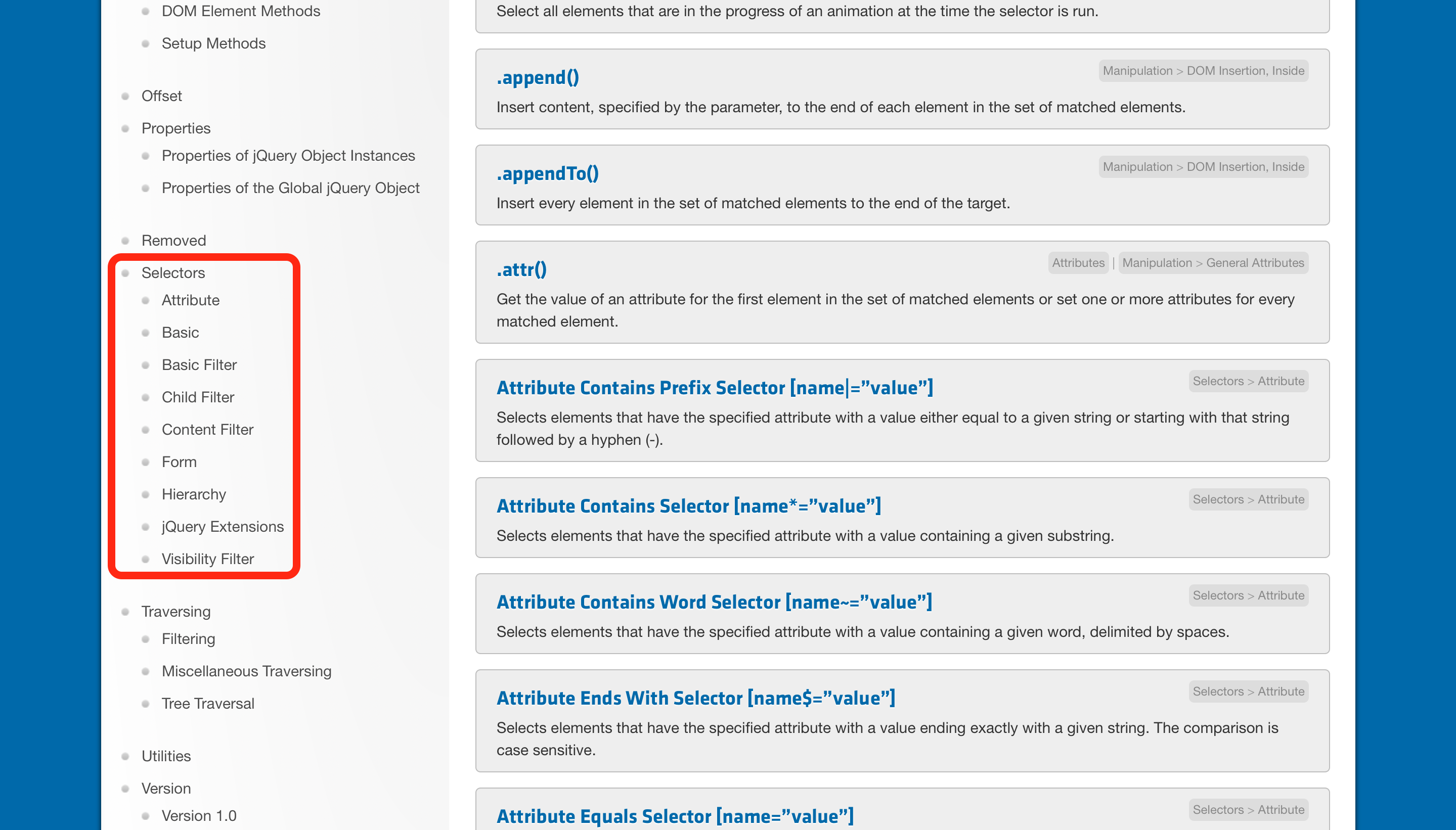The height and width of the screenshot is (830, 1456).
Task: Select Basic Filter in sidebar
Action: point(198,365)
